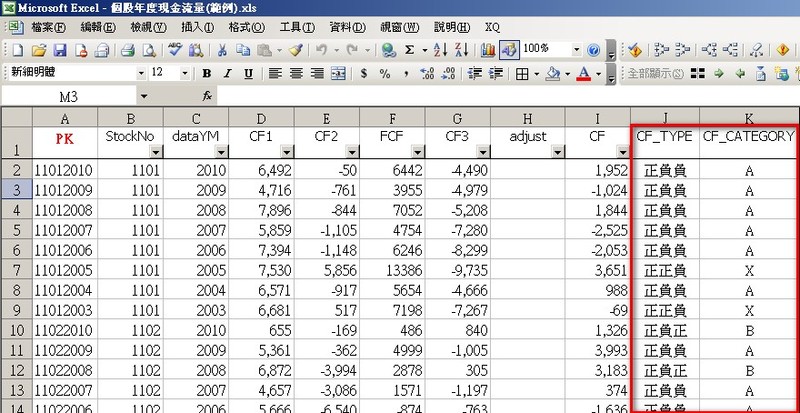Open the font size dropdown

point(185,74)
